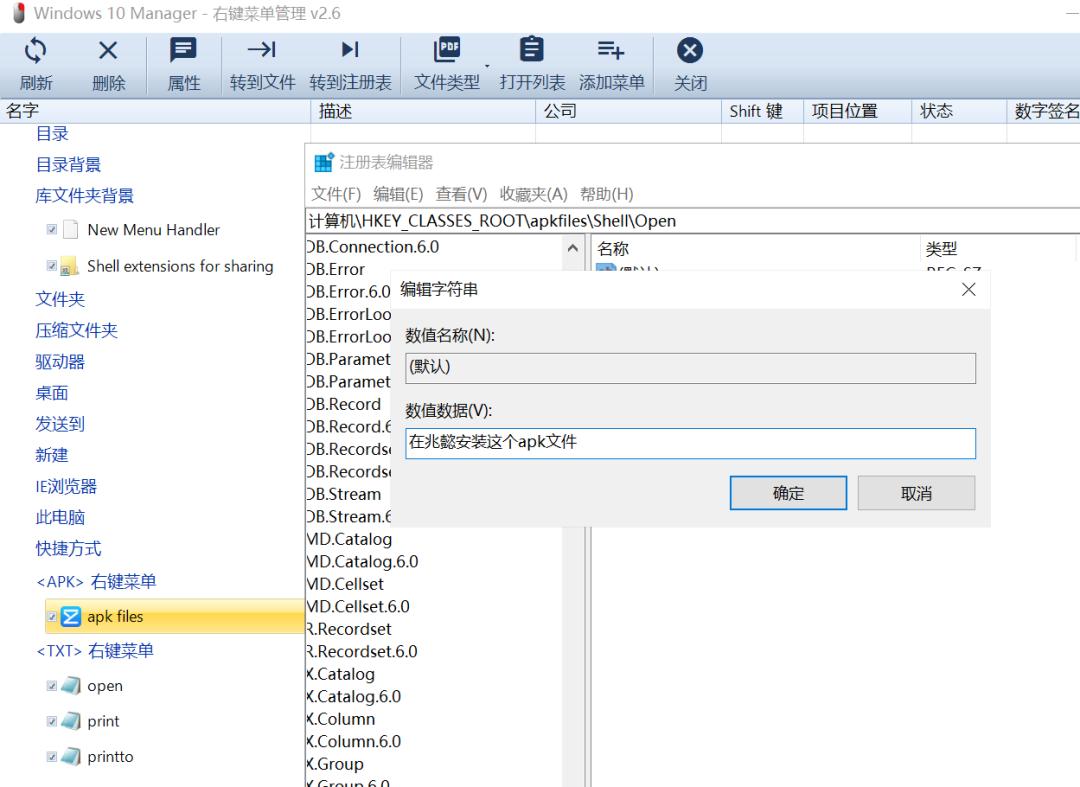This screenshot has width=1080, height=787.
Task: Open the 帮助(H) menu in Registry Editor
Action: coord(607,194)
